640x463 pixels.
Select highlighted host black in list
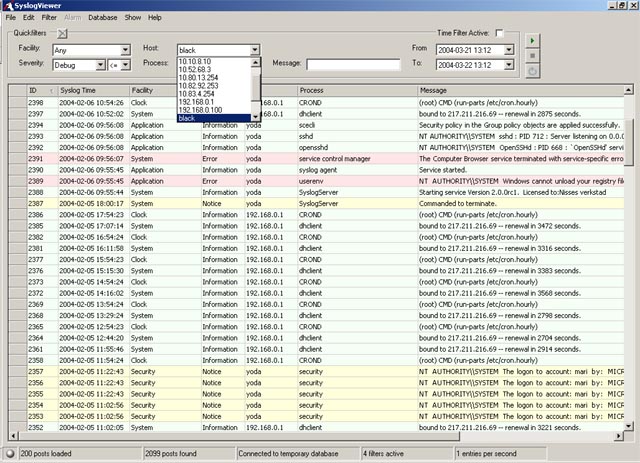coord(214,118)
